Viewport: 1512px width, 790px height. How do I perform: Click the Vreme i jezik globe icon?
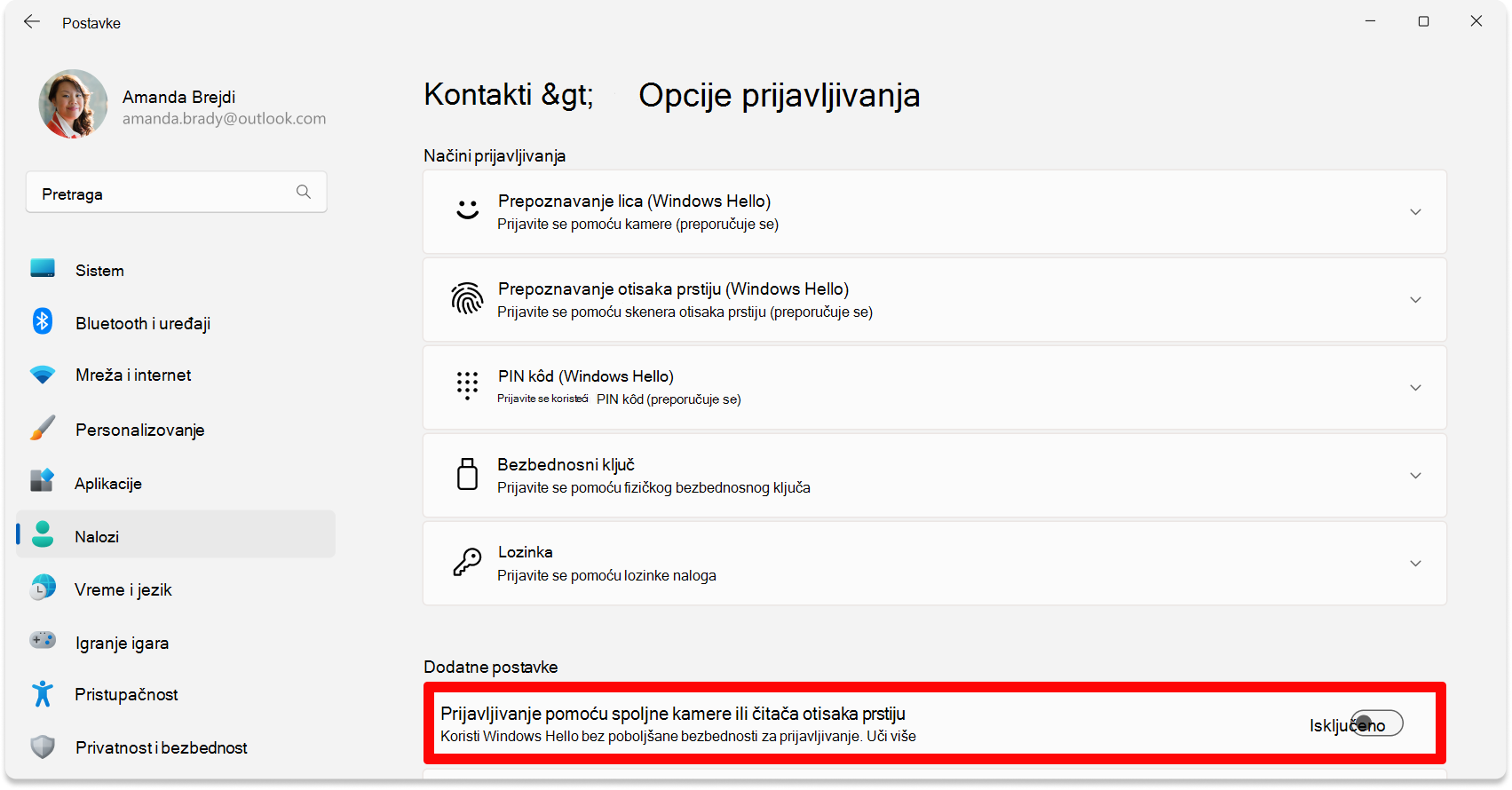coord(43,587)
